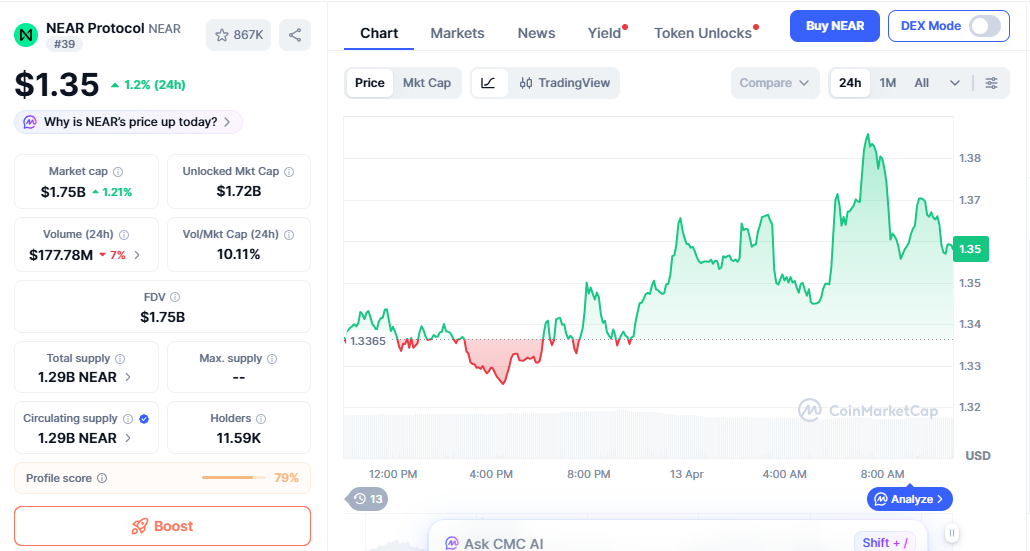Open 'Why is NEAR's price up today?'
The height and width of the screenshot is (551, 1030).
click(128, 122)
